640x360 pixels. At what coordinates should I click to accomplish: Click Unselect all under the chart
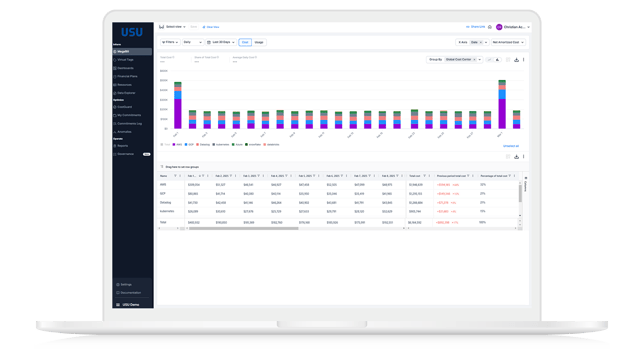coord(511,146)
